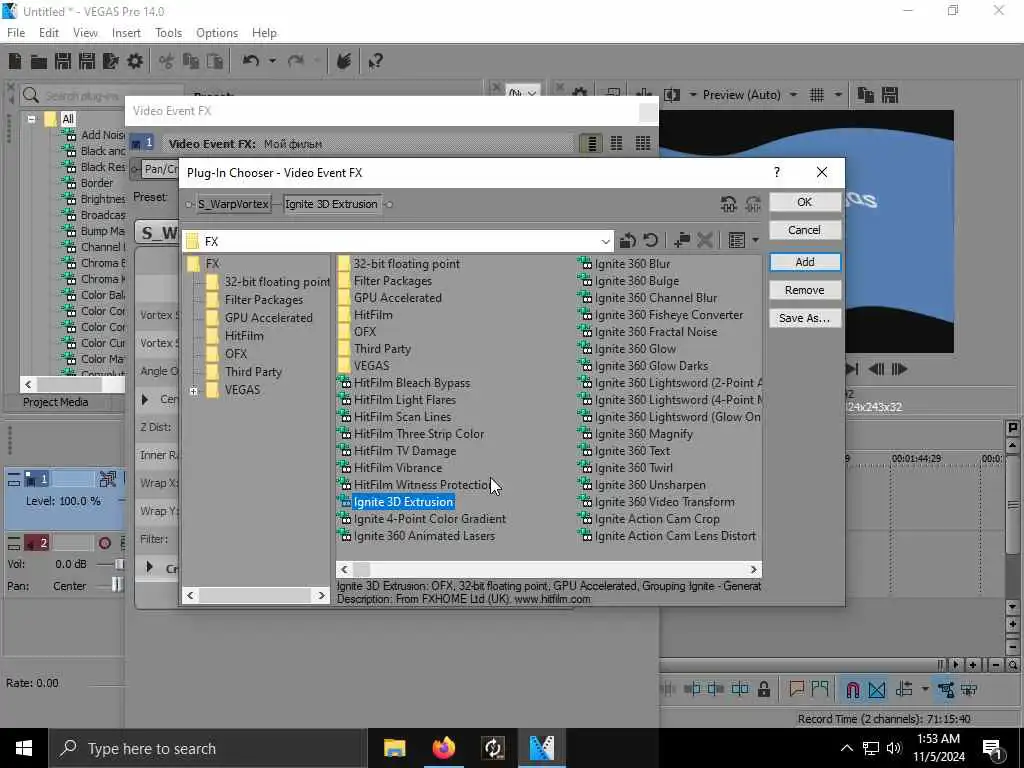The height and width of the screenshot is (768, 1024).
Task: Adjust the track 2 Vol slider
Action: [x=119, y=564]
